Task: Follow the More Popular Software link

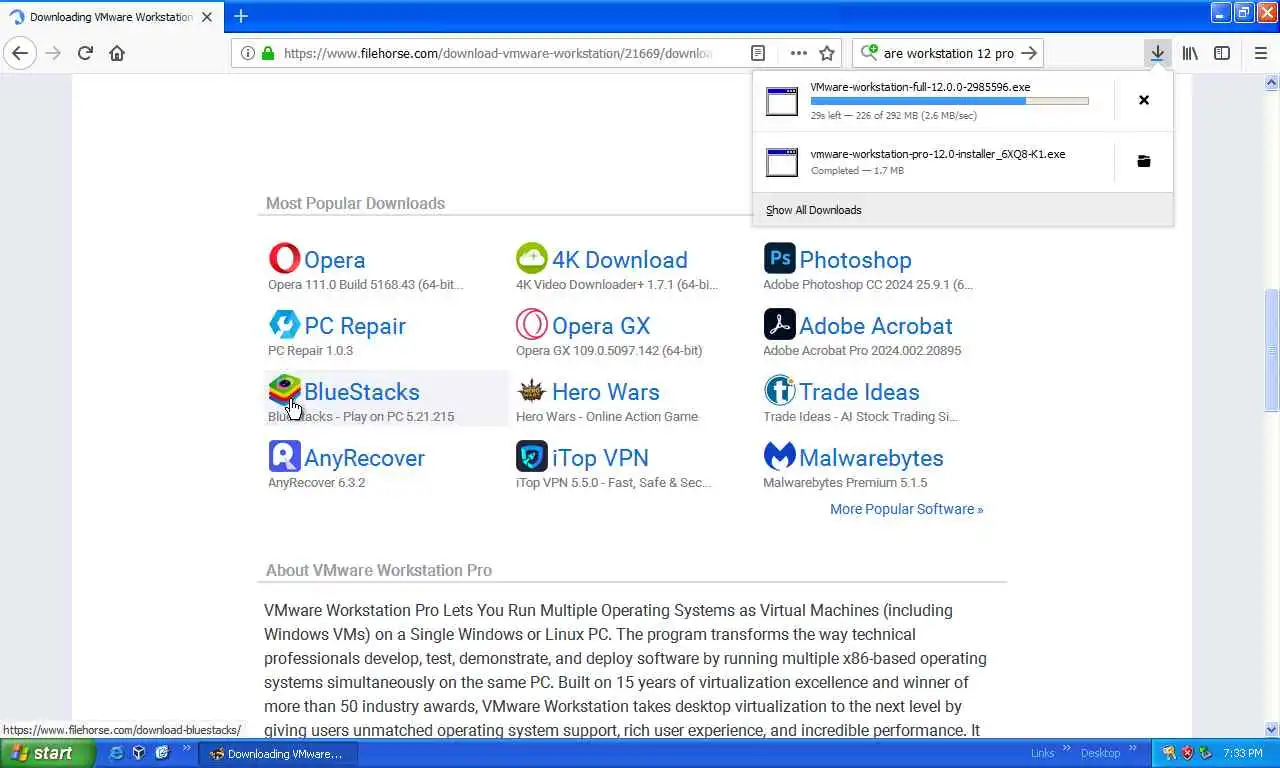Action: point(907,509)
